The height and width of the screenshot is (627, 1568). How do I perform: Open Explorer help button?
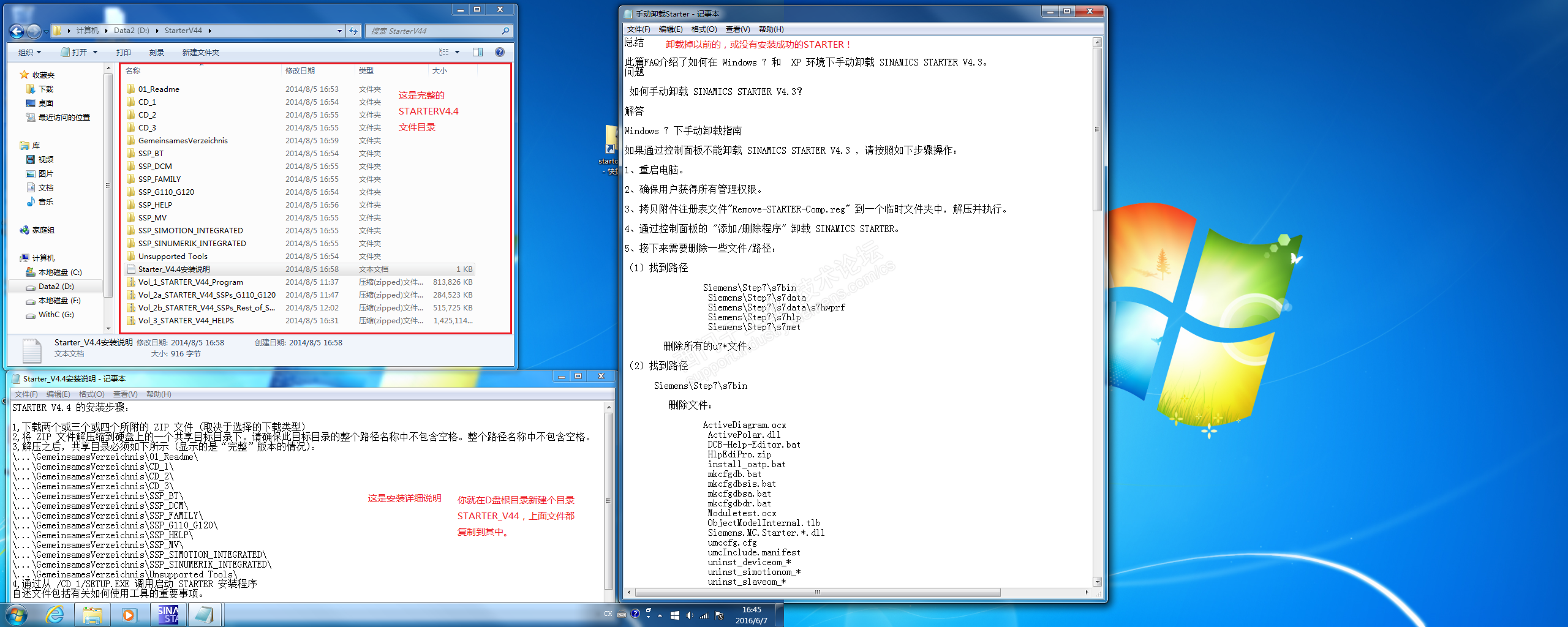pos(500,52)
